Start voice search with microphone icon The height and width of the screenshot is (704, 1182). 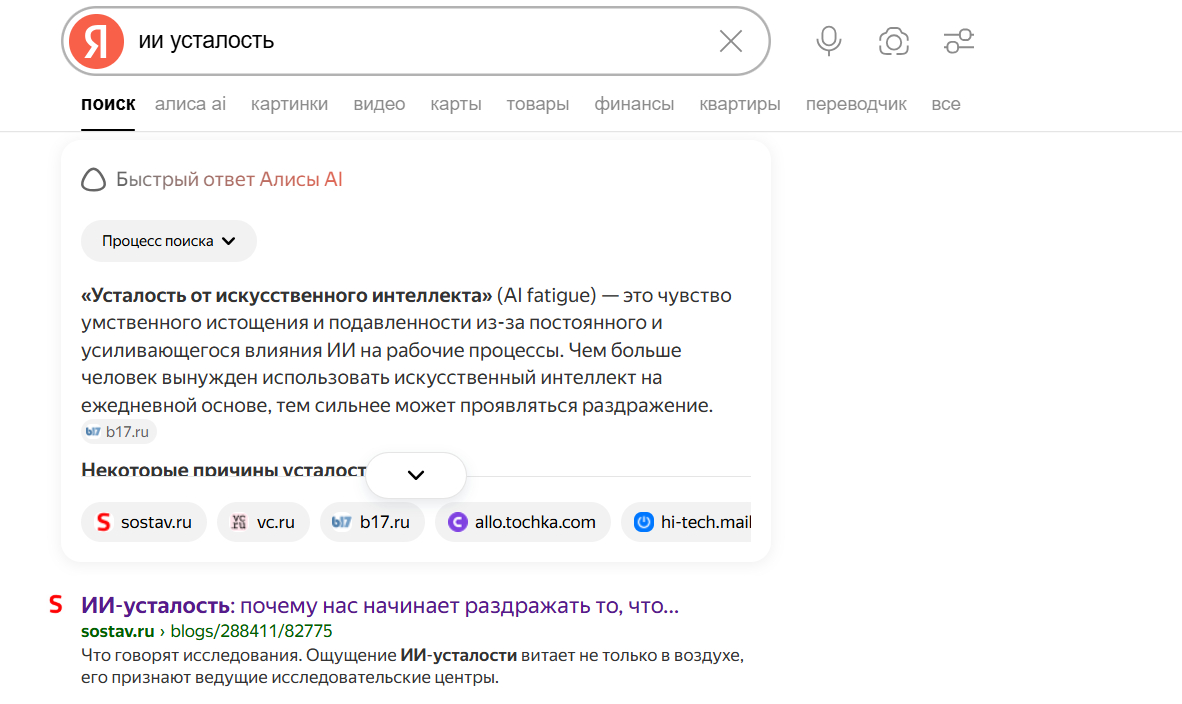[x=828, y=41]
